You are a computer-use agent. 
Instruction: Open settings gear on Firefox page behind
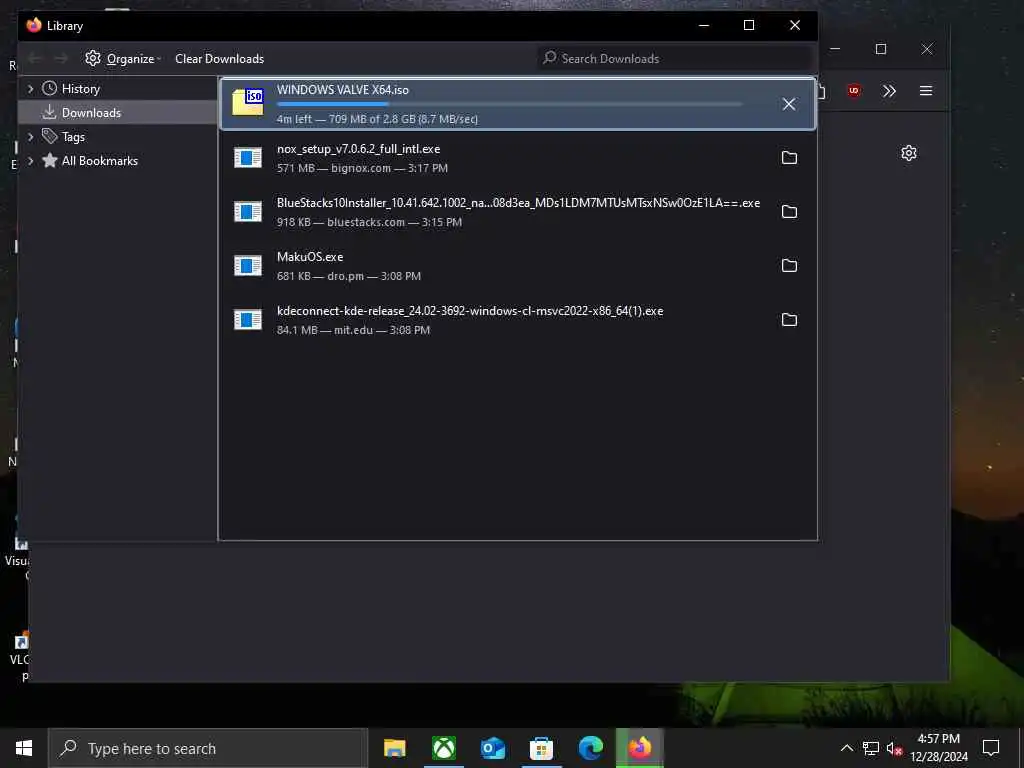908,153
